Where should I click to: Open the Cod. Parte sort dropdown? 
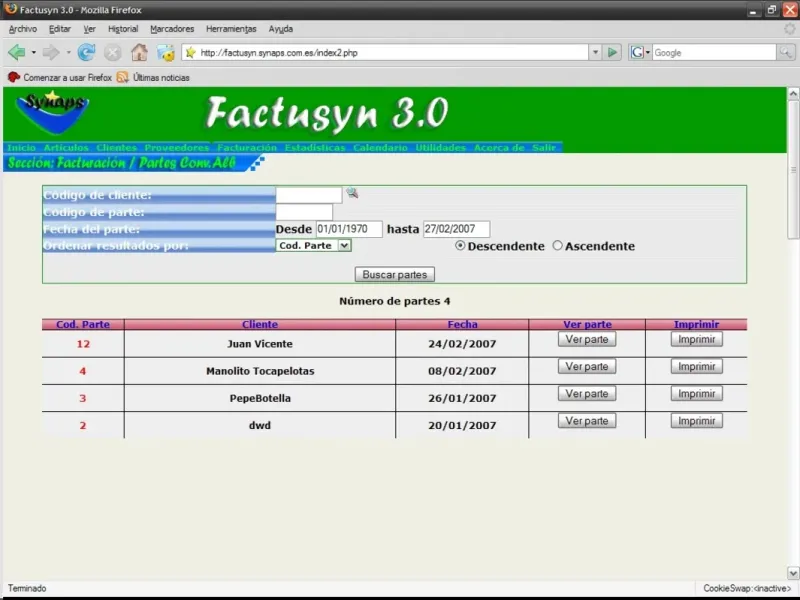coord(313,245)
